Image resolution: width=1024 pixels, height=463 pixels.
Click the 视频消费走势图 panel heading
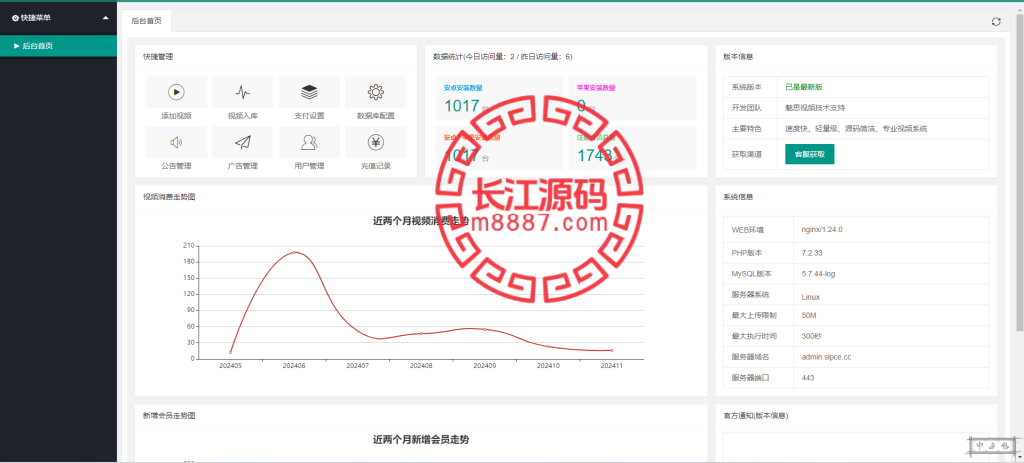[169, 197]
